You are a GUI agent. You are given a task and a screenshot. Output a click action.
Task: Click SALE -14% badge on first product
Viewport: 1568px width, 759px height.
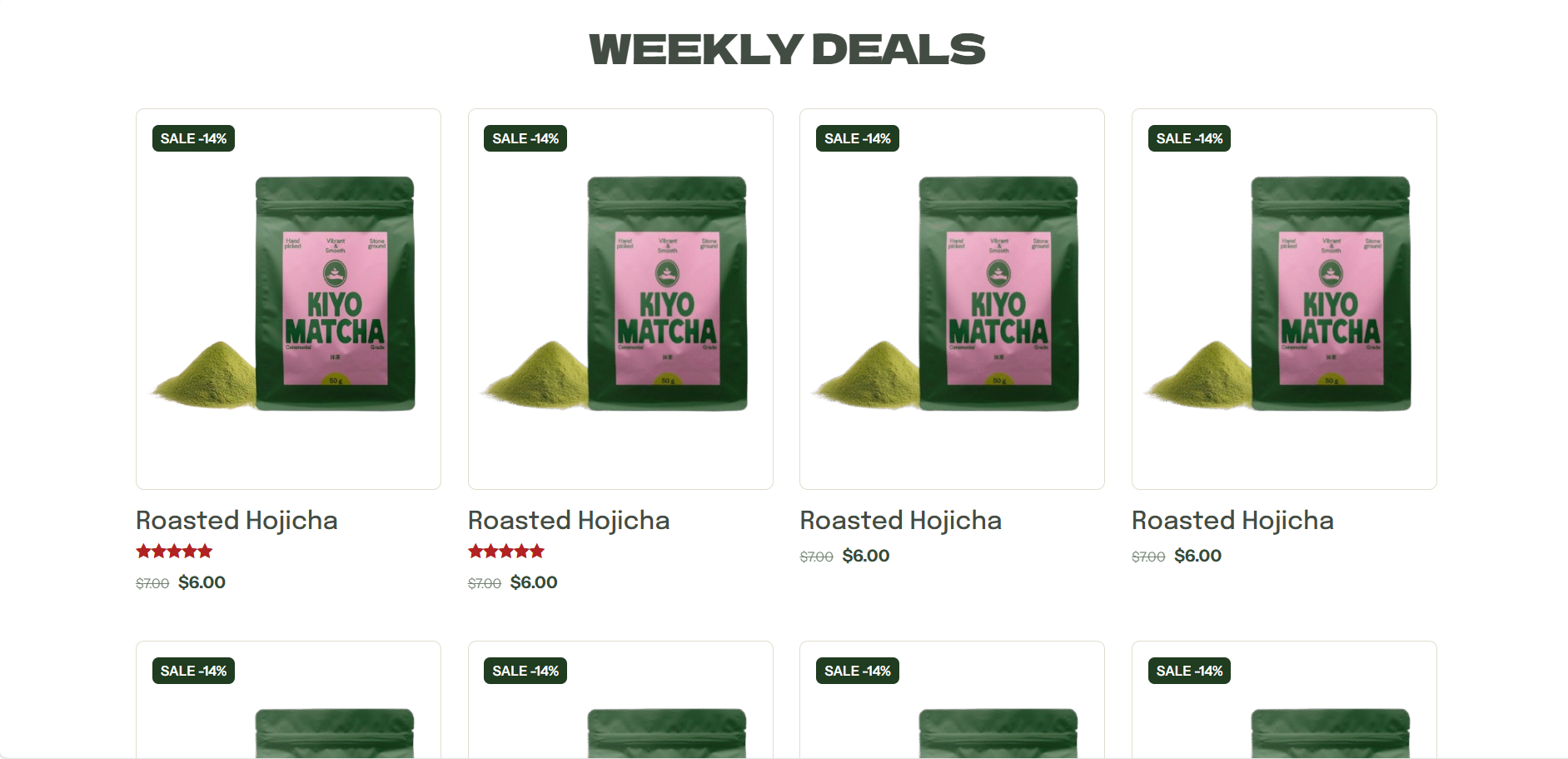(193, 138)
